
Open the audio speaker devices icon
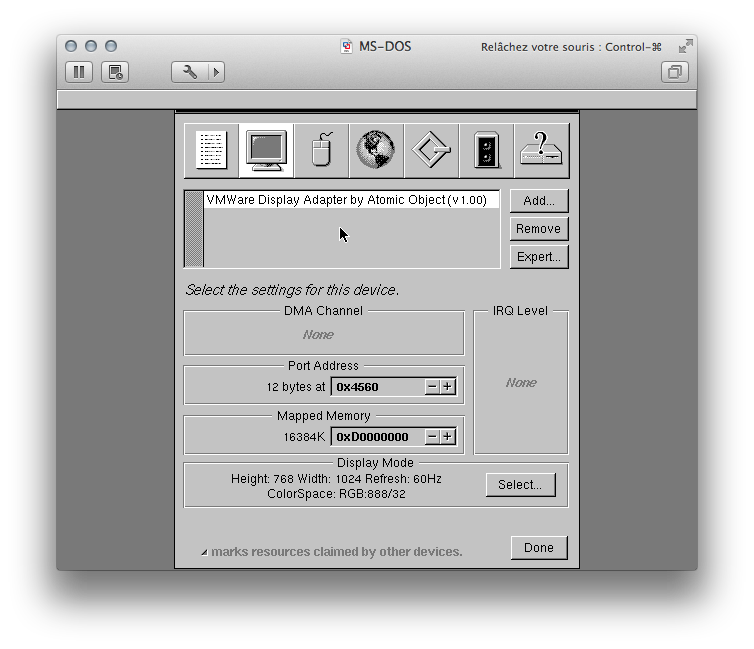(x=487, y=150)
